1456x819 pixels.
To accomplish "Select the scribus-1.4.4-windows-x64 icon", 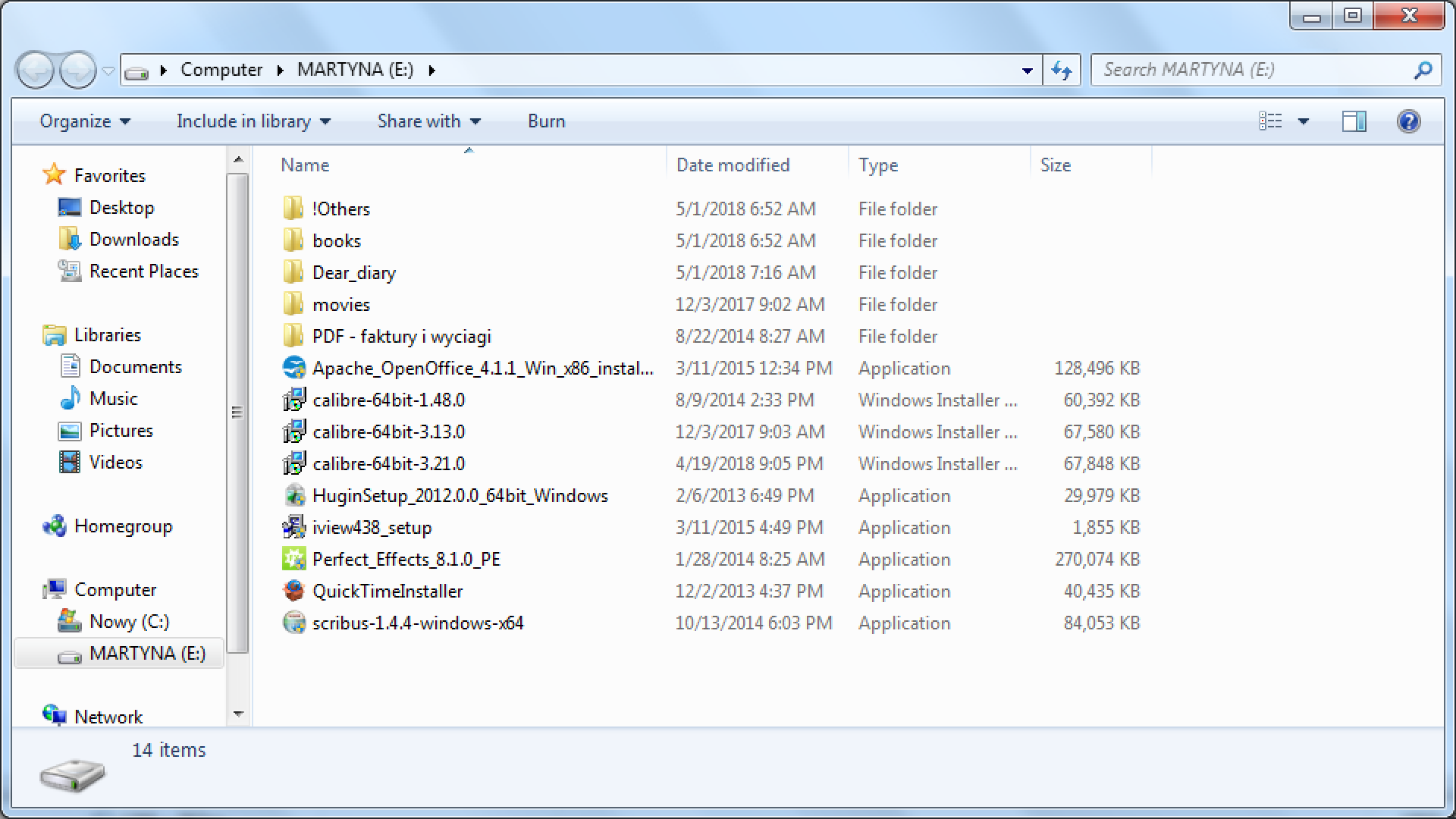I will click(x=293, y=623).
